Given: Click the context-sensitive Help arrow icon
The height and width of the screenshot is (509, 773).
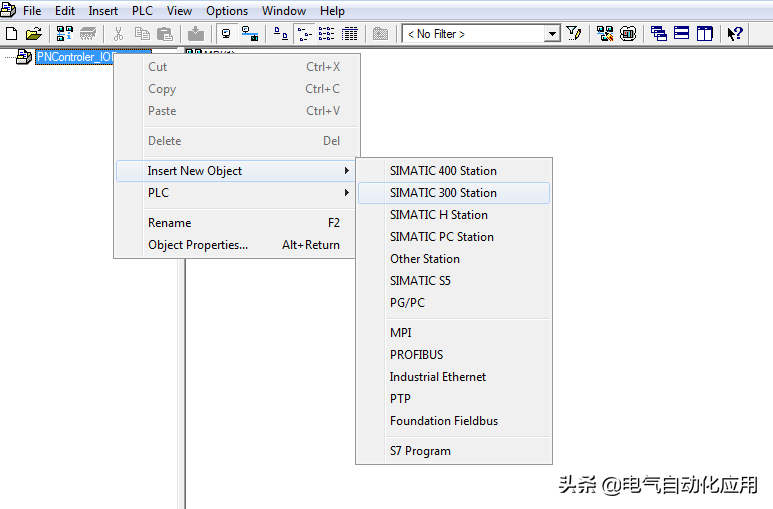Looking at the screenshot, I should (x=735, y=33).
